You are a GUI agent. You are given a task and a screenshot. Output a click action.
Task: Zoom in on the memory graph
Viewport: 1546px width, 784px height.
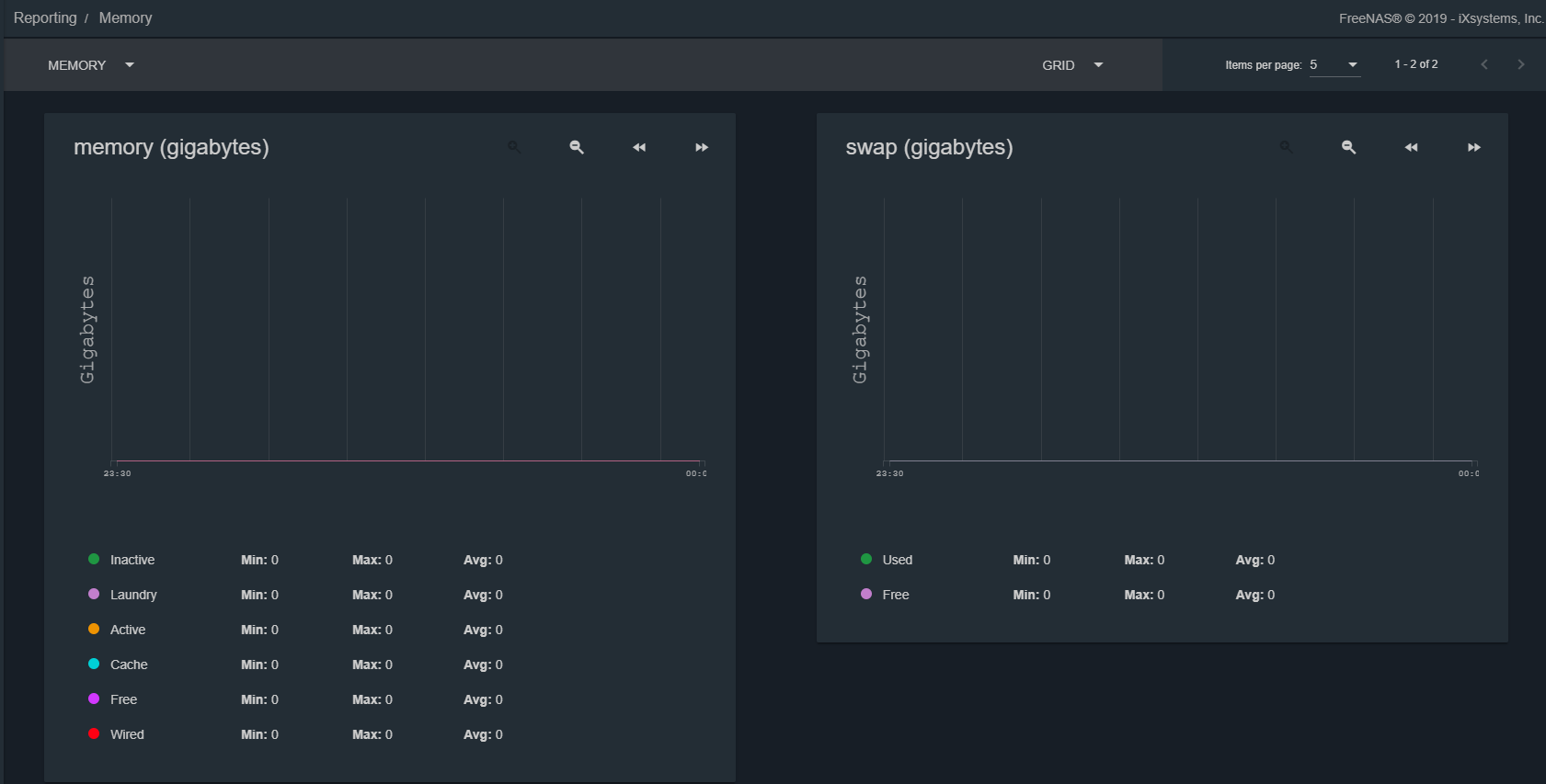point(514,147)
